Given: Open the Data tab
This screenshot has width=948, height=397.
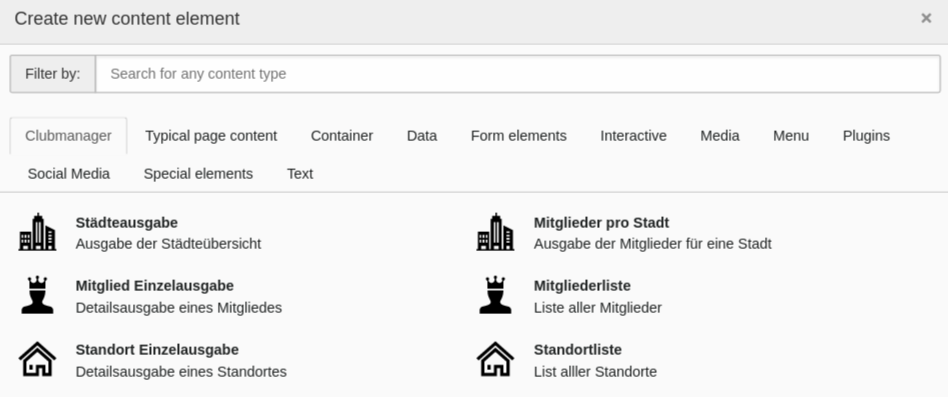Looking at the screenshot, I should (x=422, y=136).
